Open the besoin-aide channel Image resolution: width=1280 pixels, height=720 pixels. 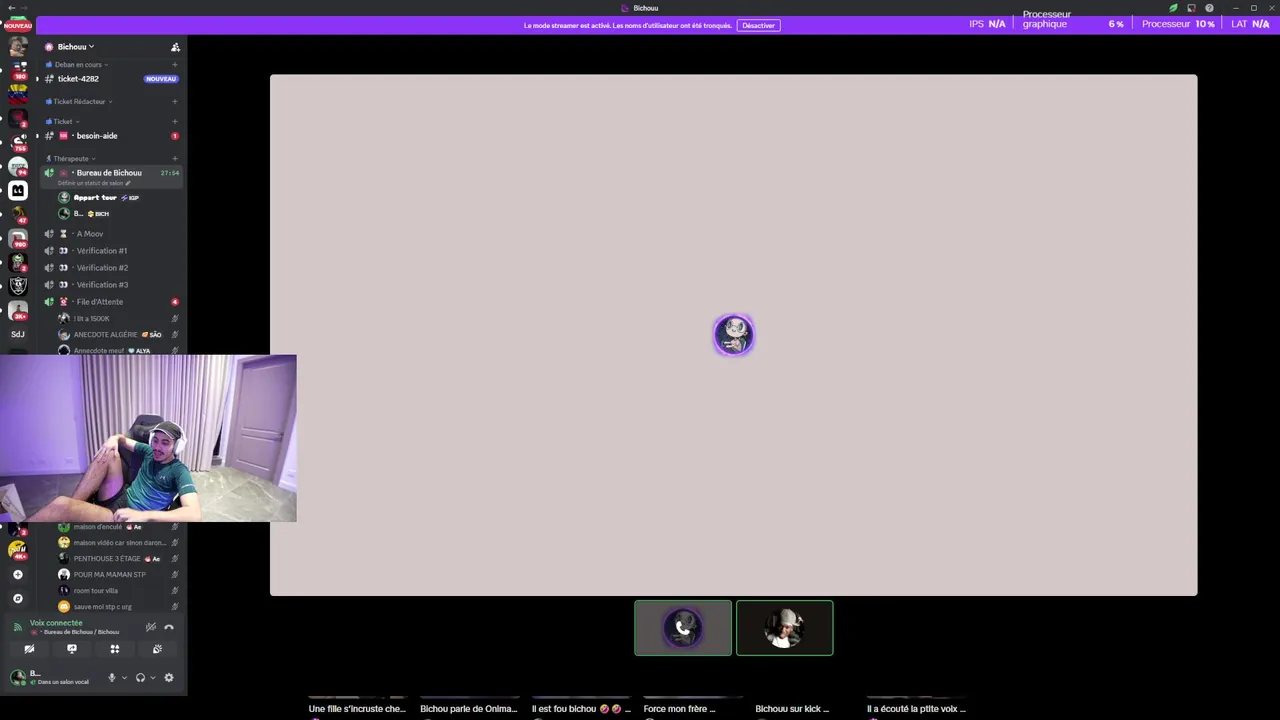coord(110,136)
